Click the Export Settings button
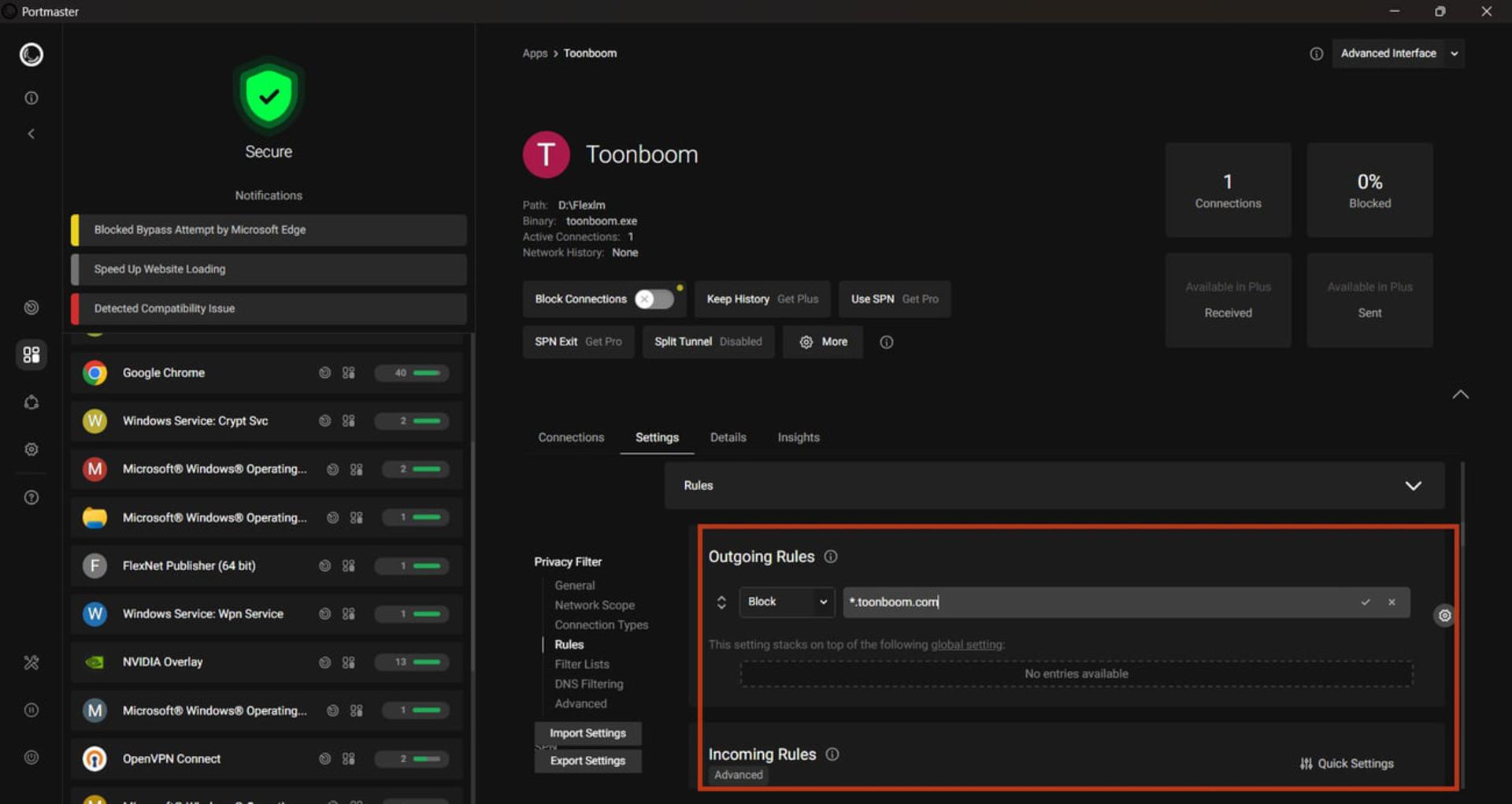 click(587, 761)
